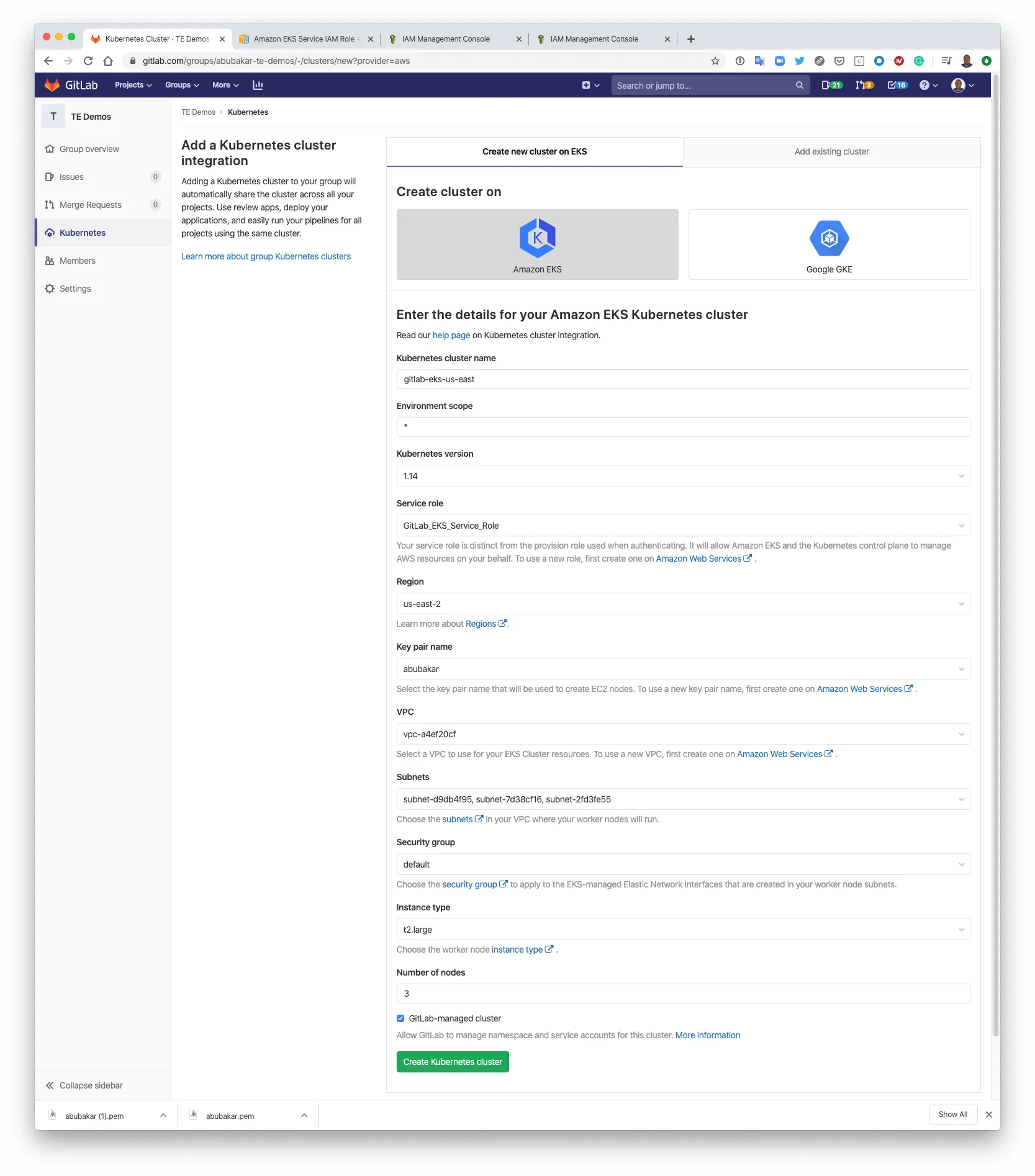This screenshot has height=1176, width=1035.
Task: Select the Google GKE provider tile
Action: coord(828,245)
